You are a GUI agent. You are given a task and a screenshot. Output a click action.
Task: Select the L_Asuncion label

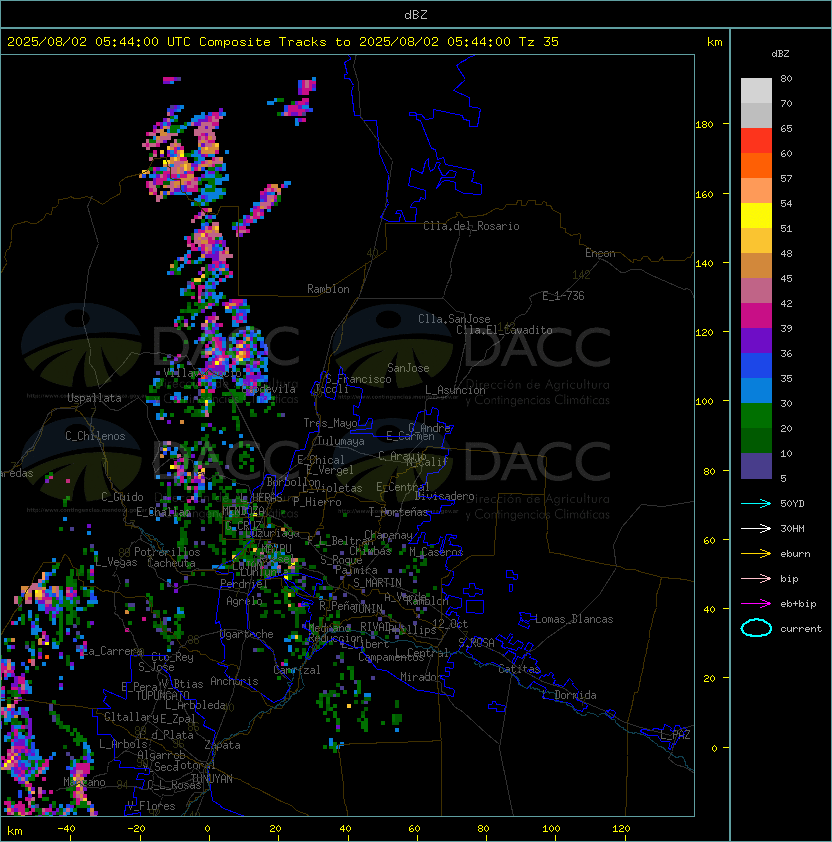pos(455,390)
